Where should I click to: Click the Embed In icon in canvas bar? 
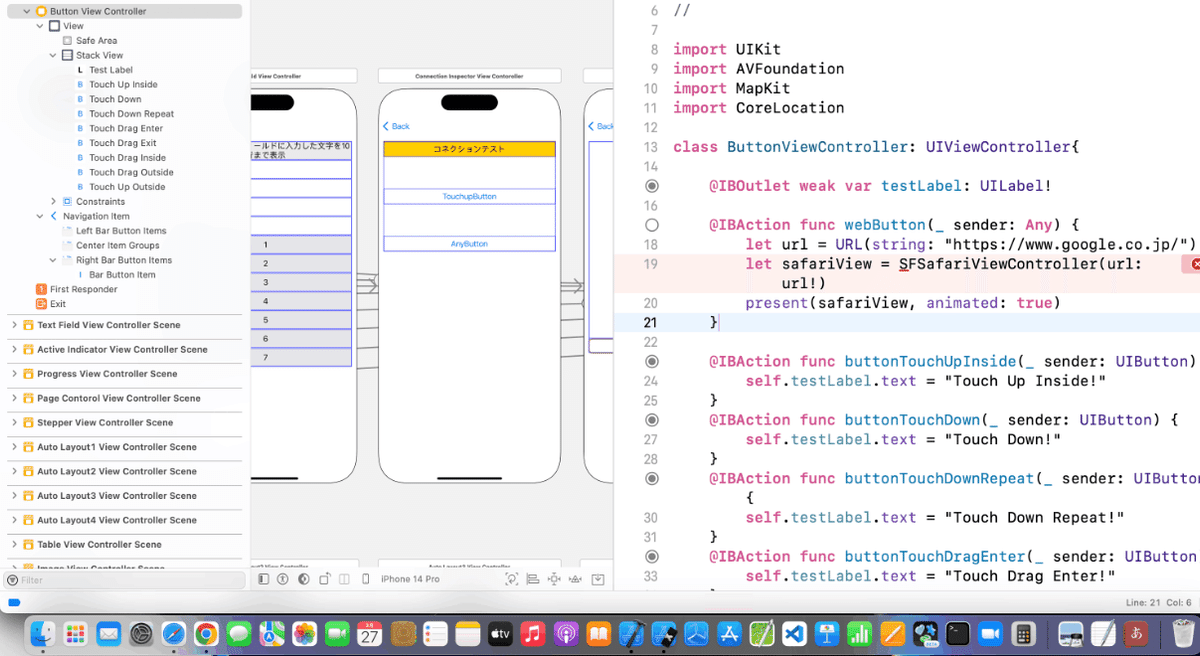coord(598,579)
